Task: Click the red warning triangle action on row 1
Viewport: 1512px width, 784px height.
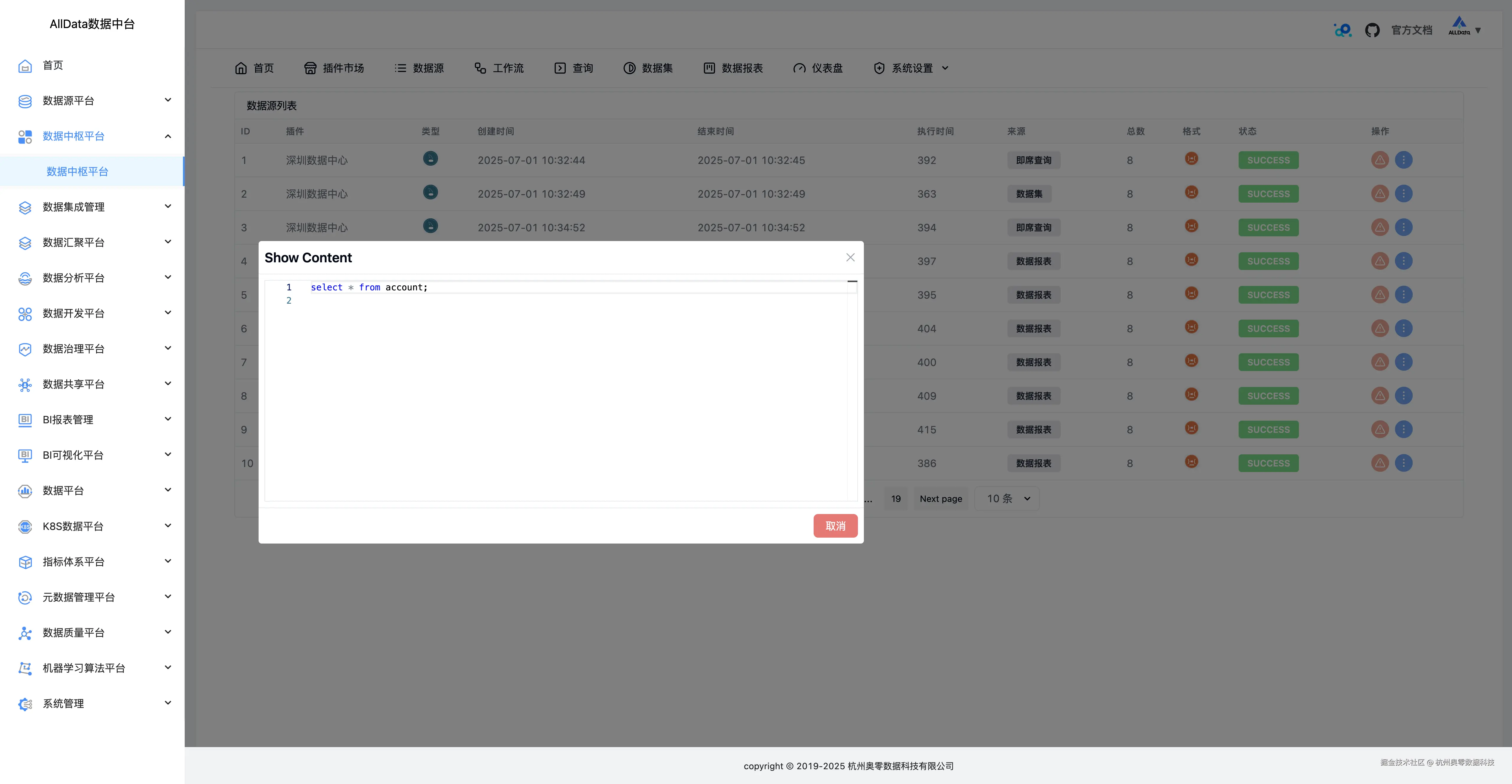Action: click(1380, 160)
